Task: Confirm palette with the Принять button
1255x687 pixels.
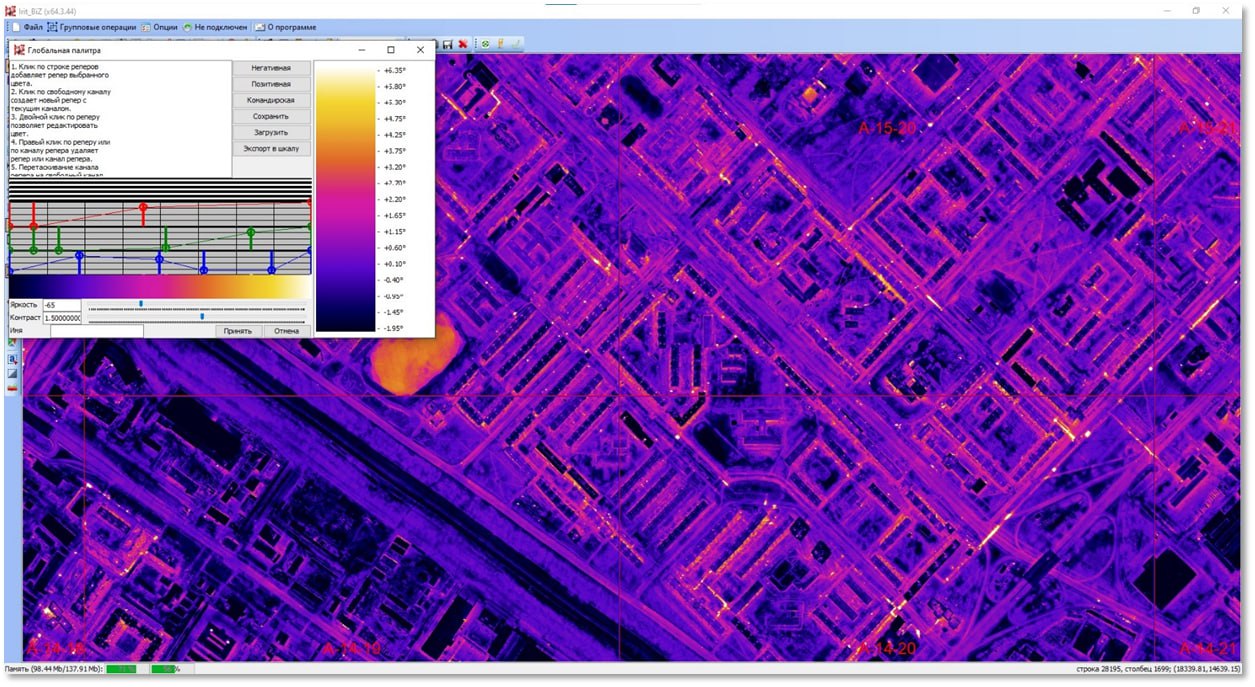Action: pos(238,331)
